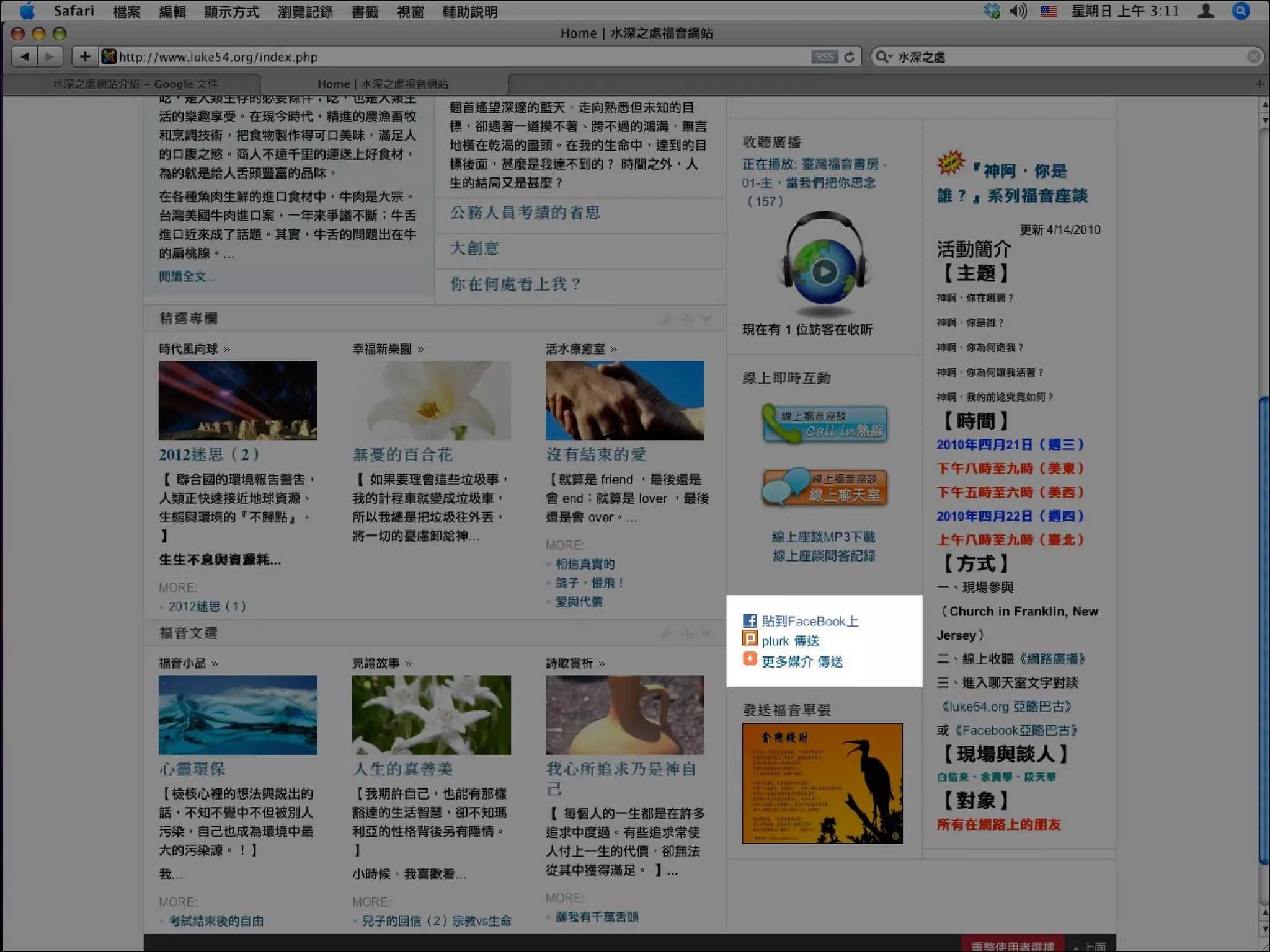Play the globe headphones radio player
This screenshot has width=1270, height=952.
click(824, 271)
